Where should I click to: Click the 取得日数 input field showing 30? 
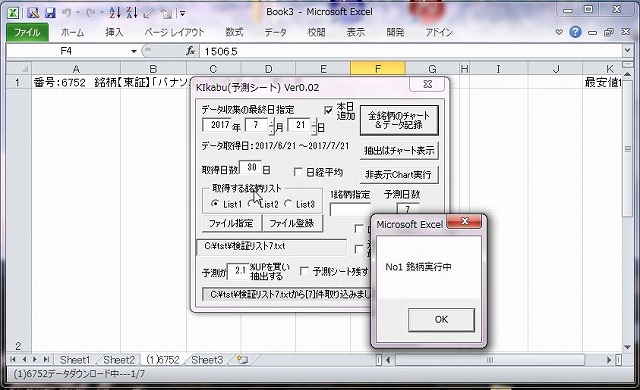pyautogui.click(x=251, y=167)
